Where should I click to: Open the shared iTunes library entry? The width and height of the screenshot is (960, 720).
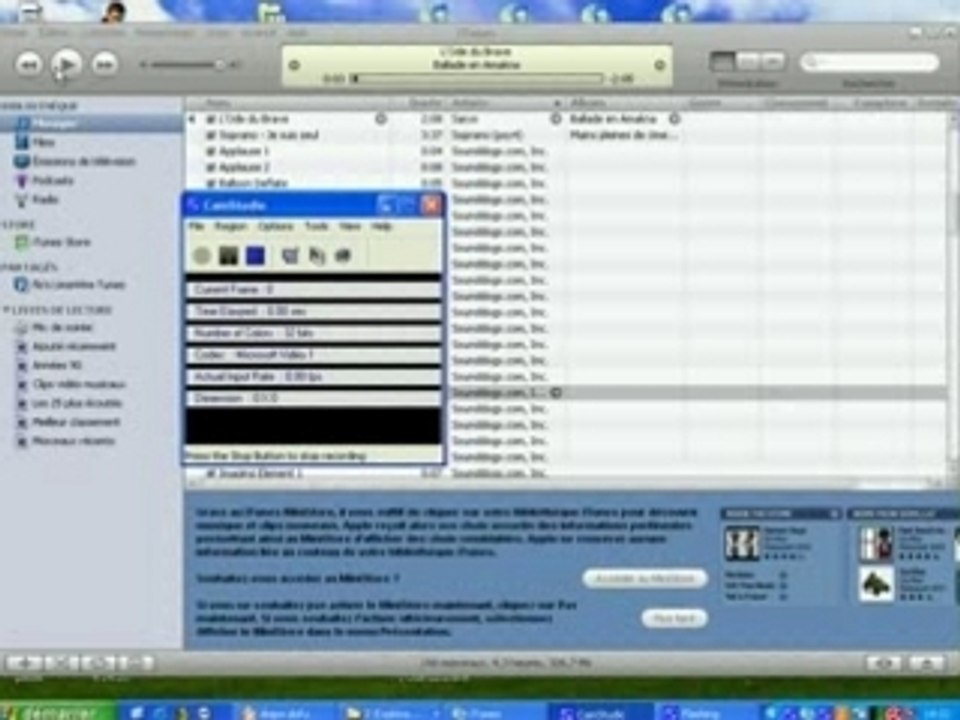(78, 285)
